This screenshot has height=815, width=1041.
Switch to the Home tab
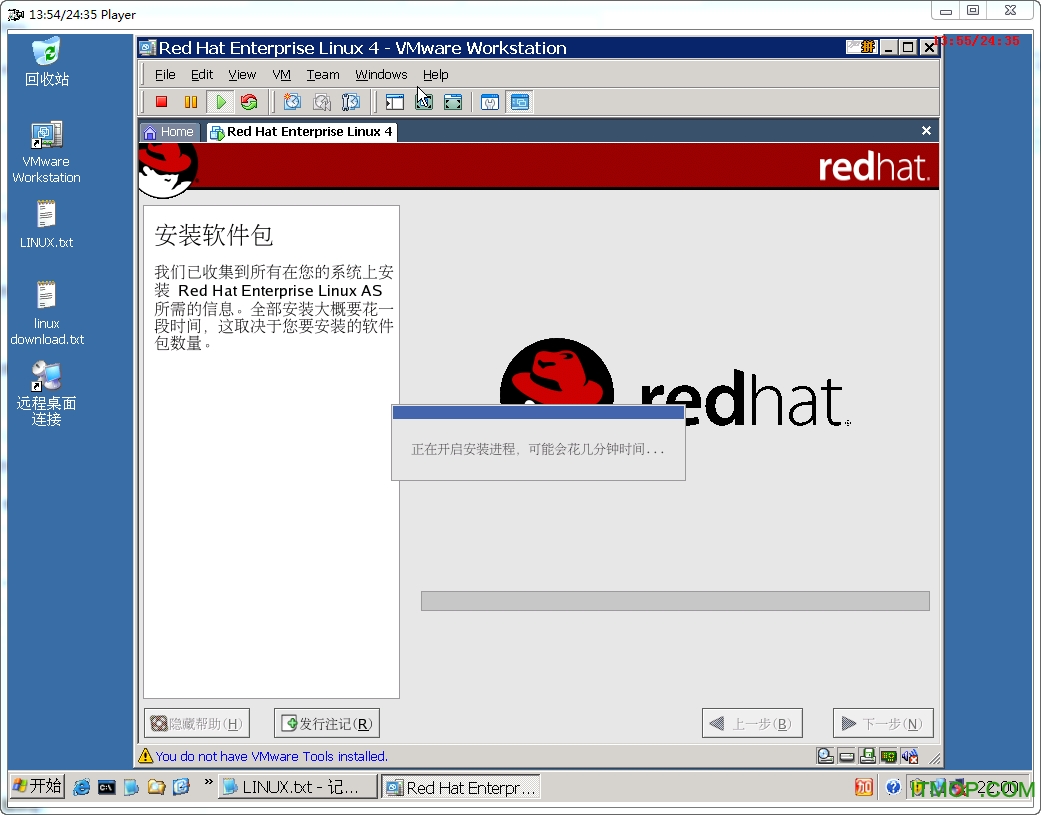coord(169,132)
